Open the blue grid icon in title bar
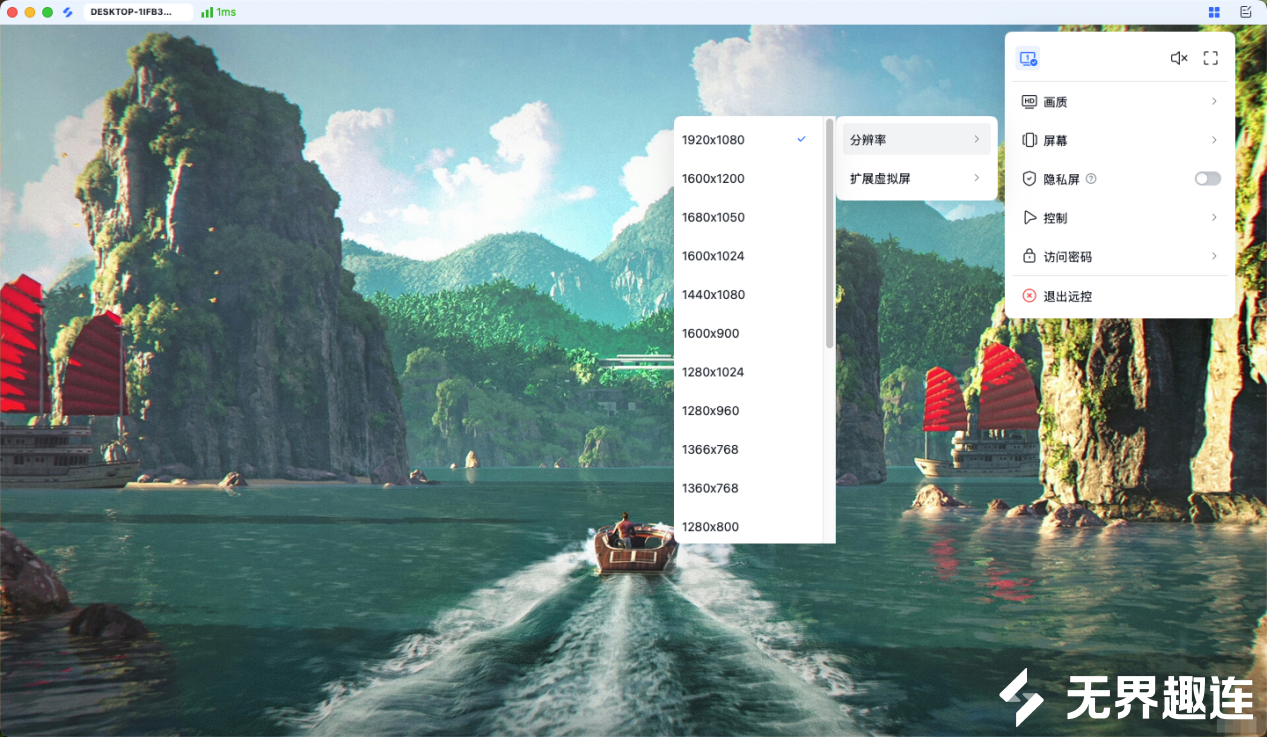Viewport: 1267px width, 737px height. [1214, 12]
